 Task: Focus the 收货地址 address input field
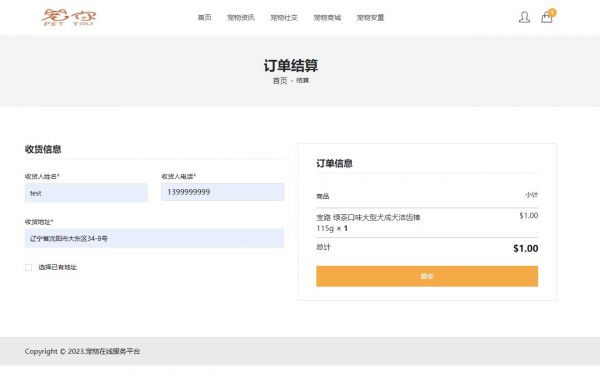154,238
